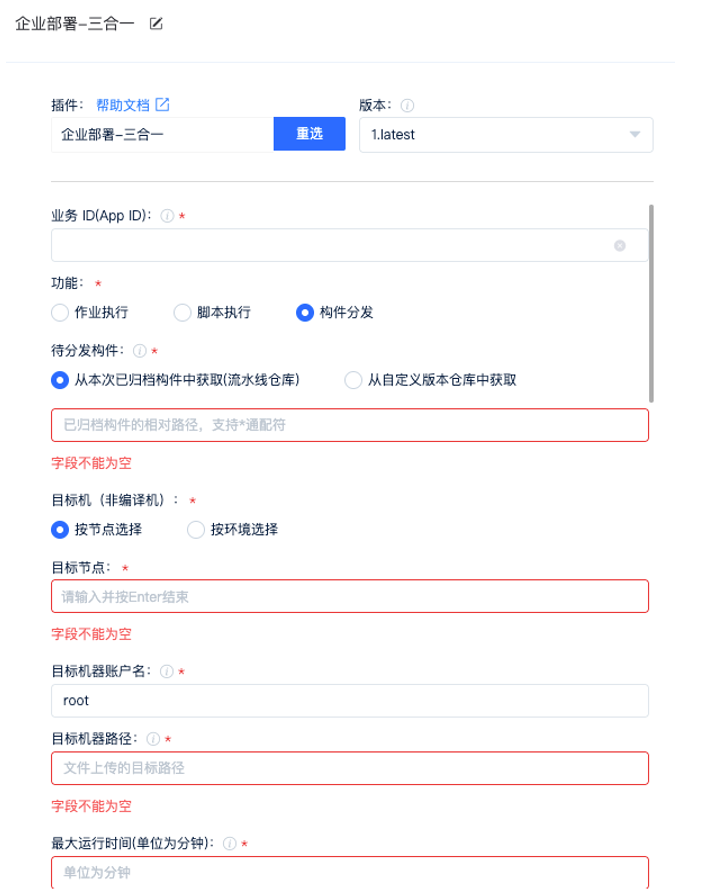Clear the 业务 ID field using clear icon
Screen dimensions: 717x895
click(620, 246)
